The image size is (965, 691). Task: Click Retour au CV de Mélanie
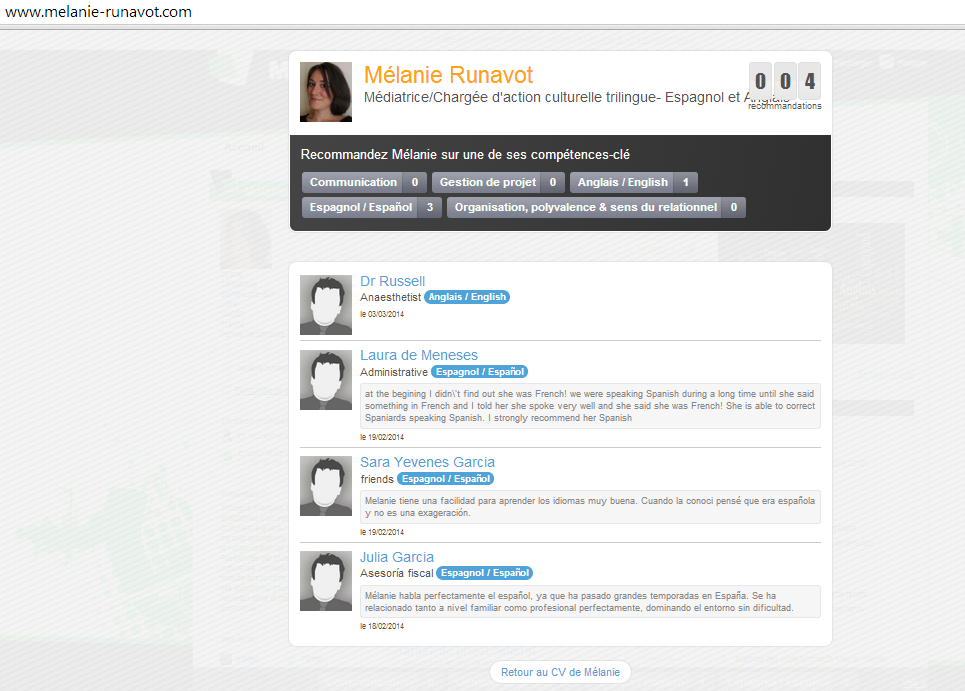tap(560, 672)
